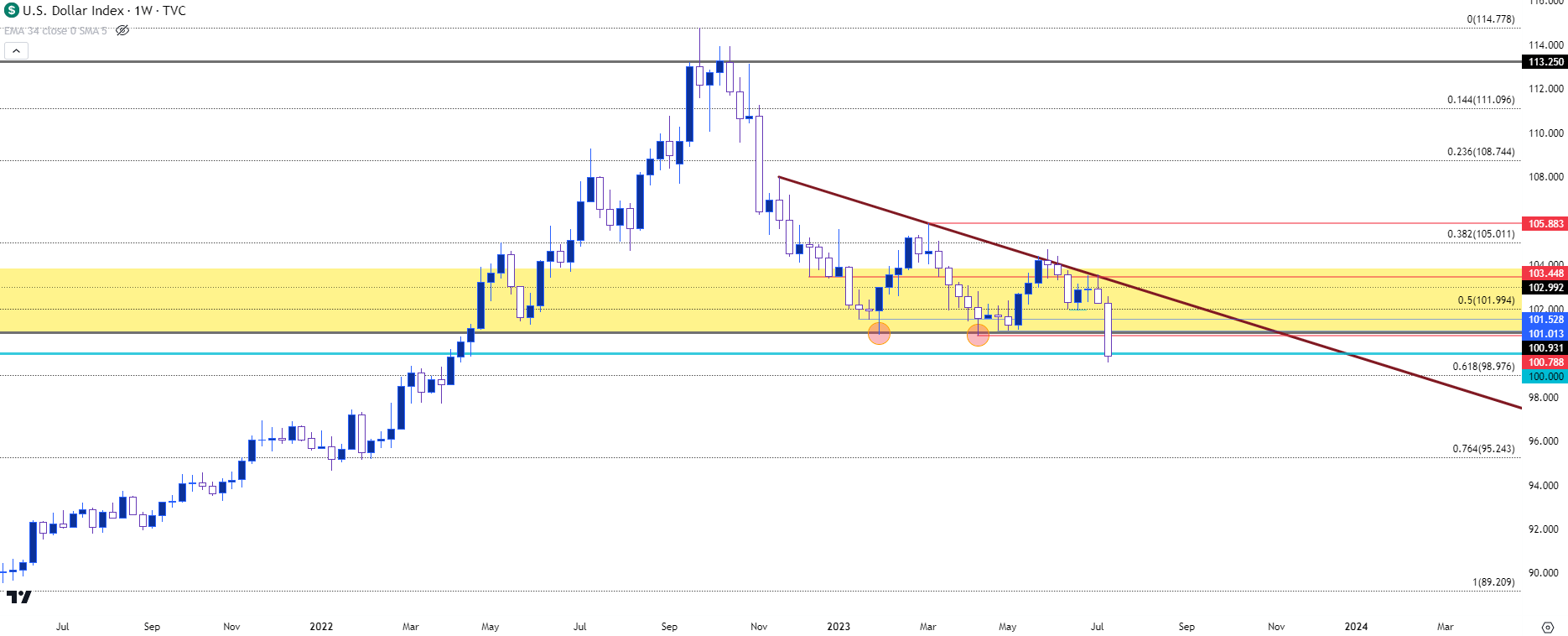Image resolution: width=1568 pixels, height=636 pixels.
Task: Select the first orange circle support marker
Action: click(879, 334)
